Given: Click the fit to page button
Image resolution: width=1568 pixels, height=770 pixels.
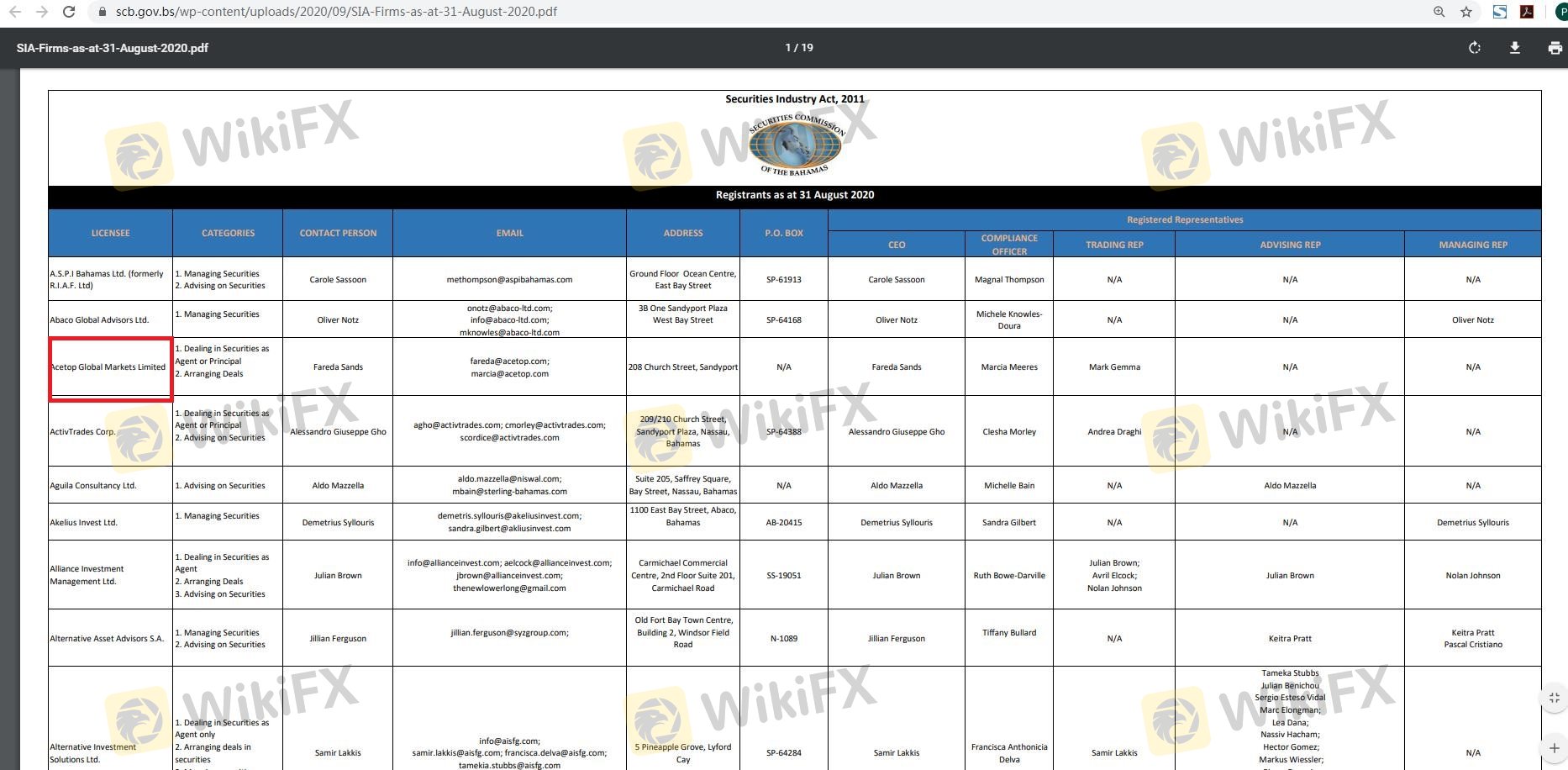Looking at the screenshot, I should coord(1554,698).
